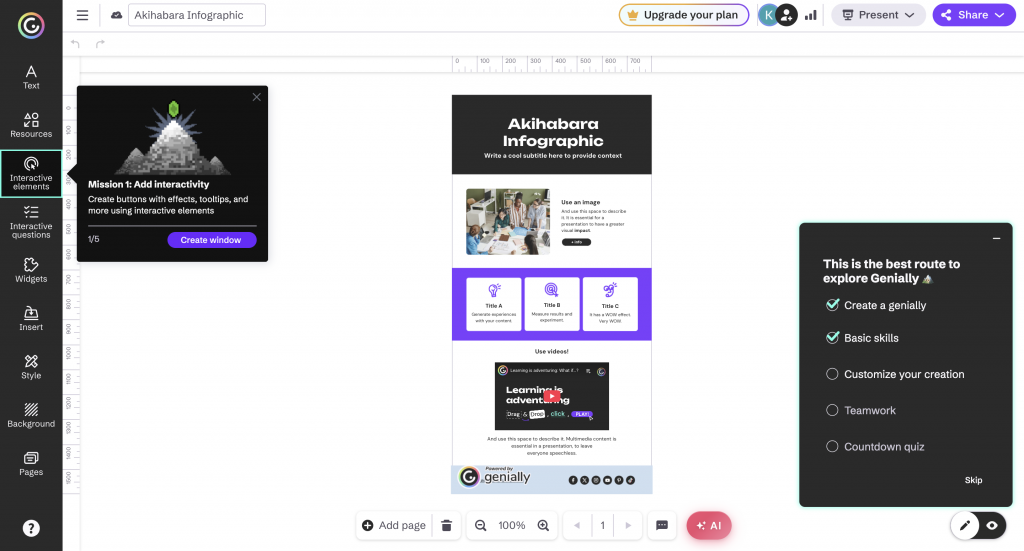1024x551 pixels.
Task: Click the trash icon to delete page
Action: coord(447,525)
